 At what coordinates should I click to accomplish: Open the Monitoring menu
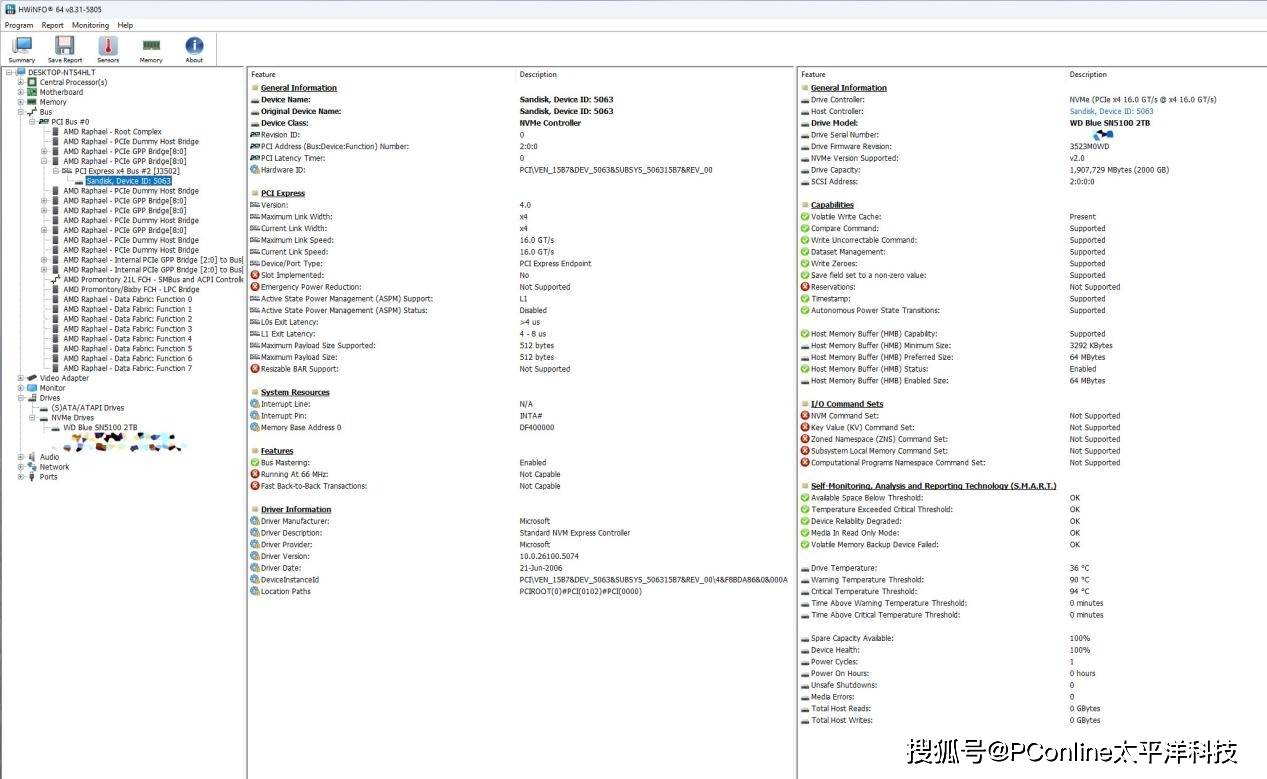tap(90, 25)
